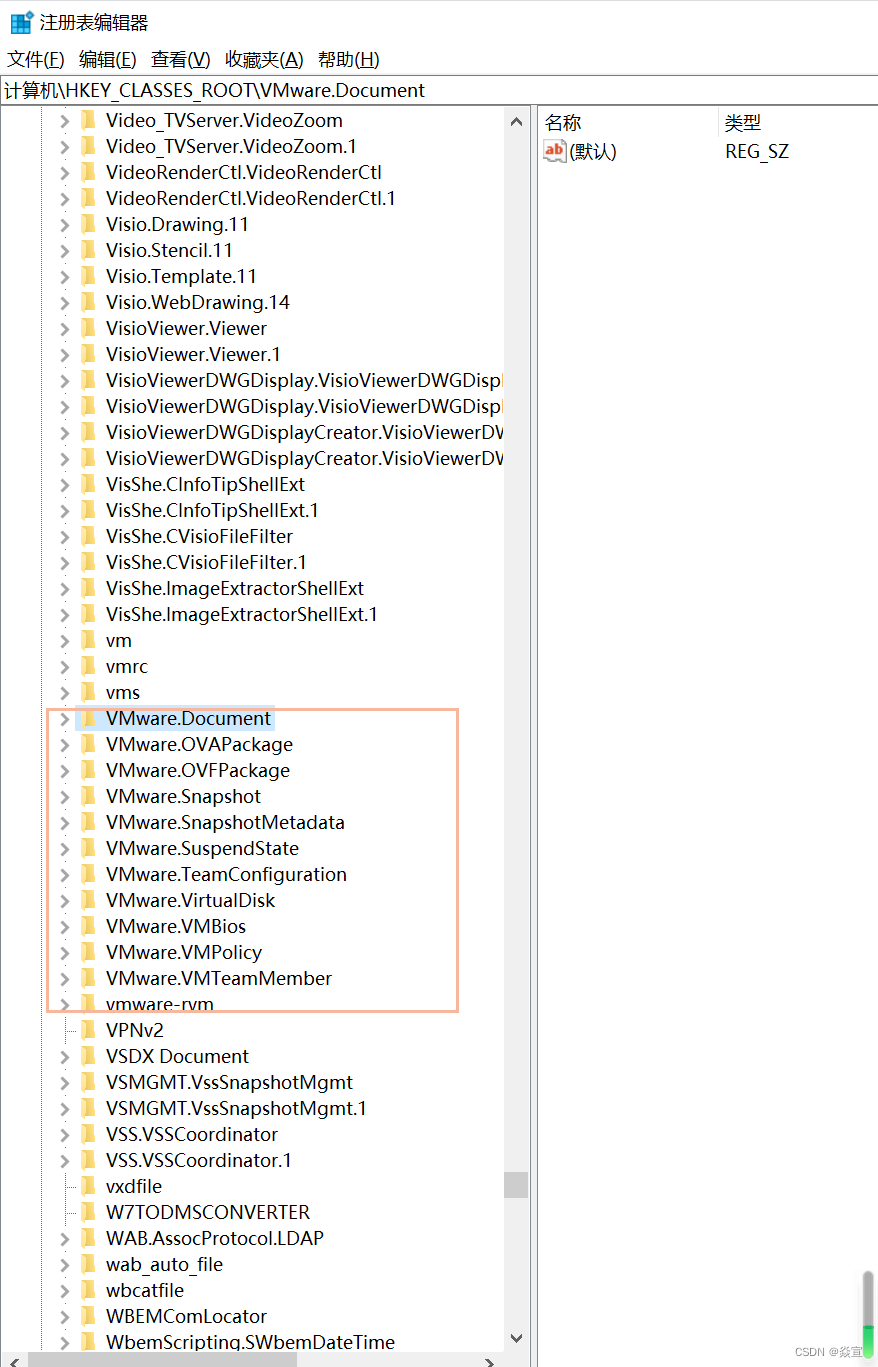This screenshot has width=878, height=1367.
Task: Expand the vmrc key
Action: tap(64, 667)
